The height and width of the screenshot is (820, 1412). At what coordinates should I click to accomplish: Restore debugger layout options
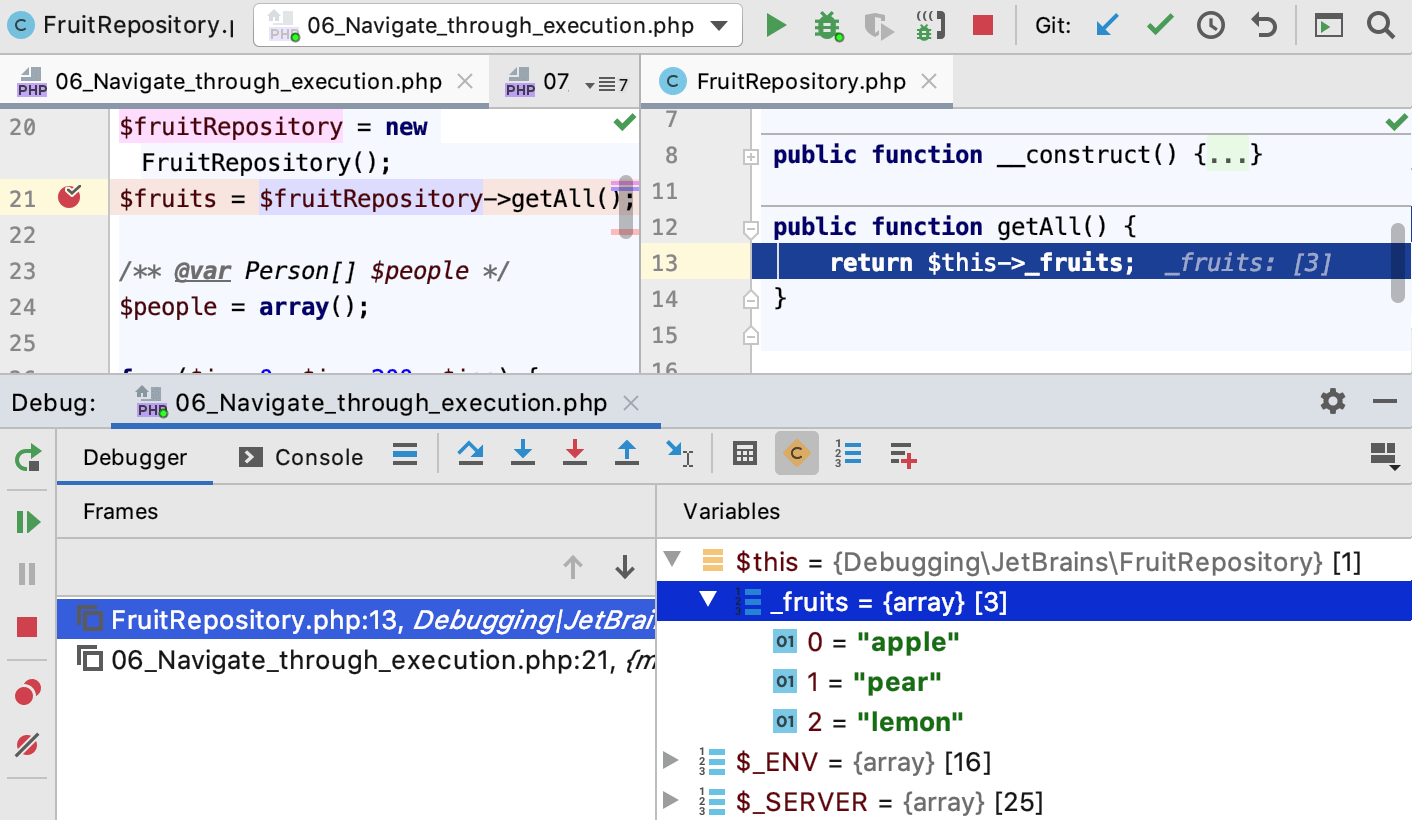1384,456
